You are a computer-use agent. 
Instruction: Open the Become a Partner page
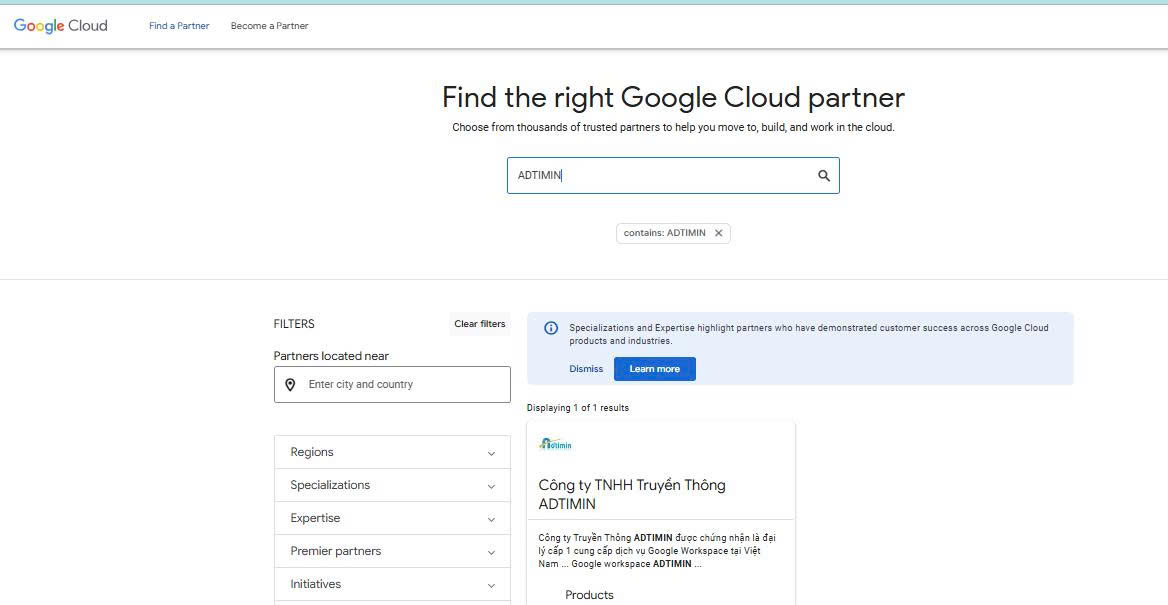(x=269, y=26)
